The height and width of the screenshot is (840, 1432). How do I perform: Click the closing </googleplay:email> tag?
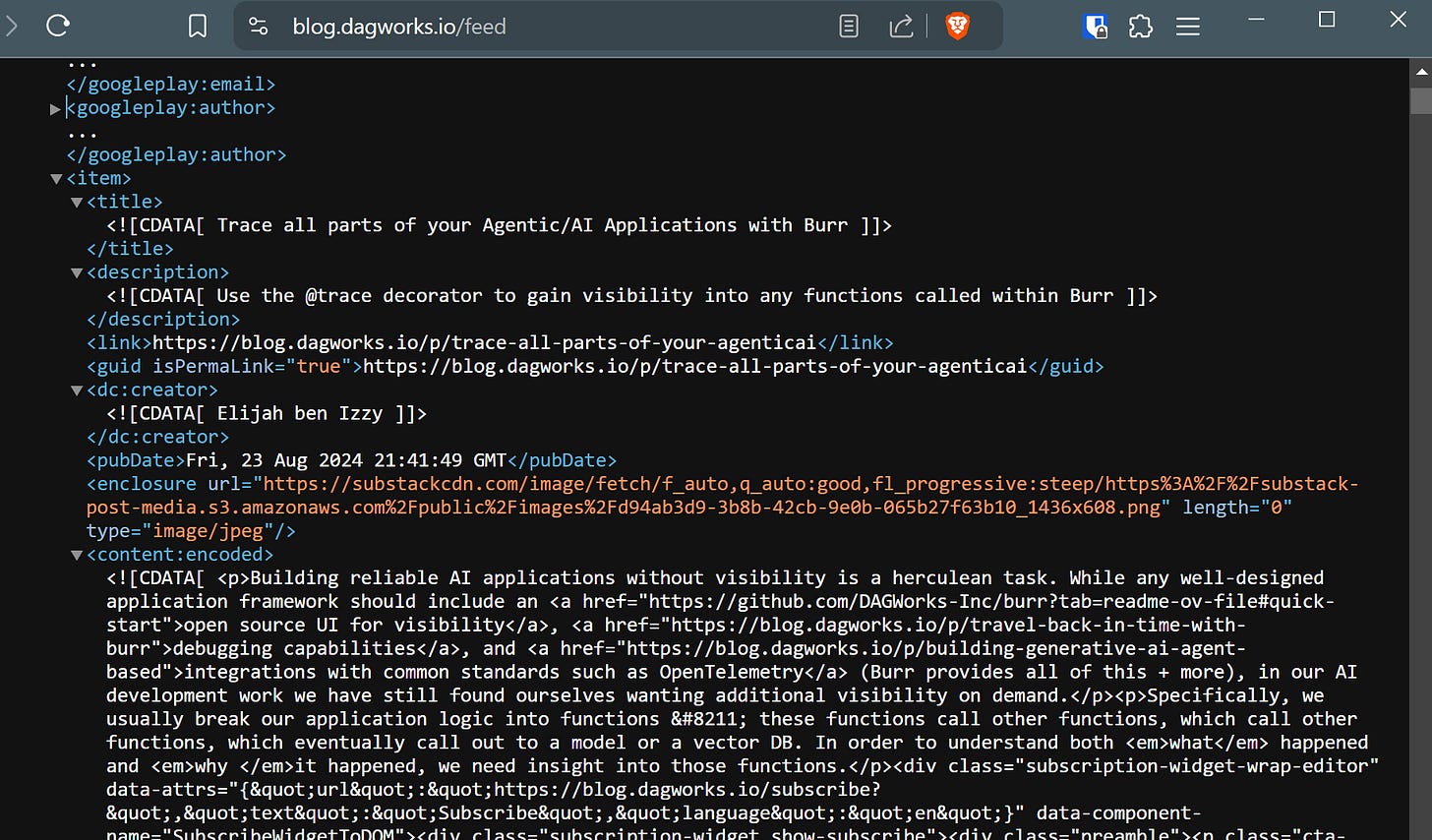(171, 85)
